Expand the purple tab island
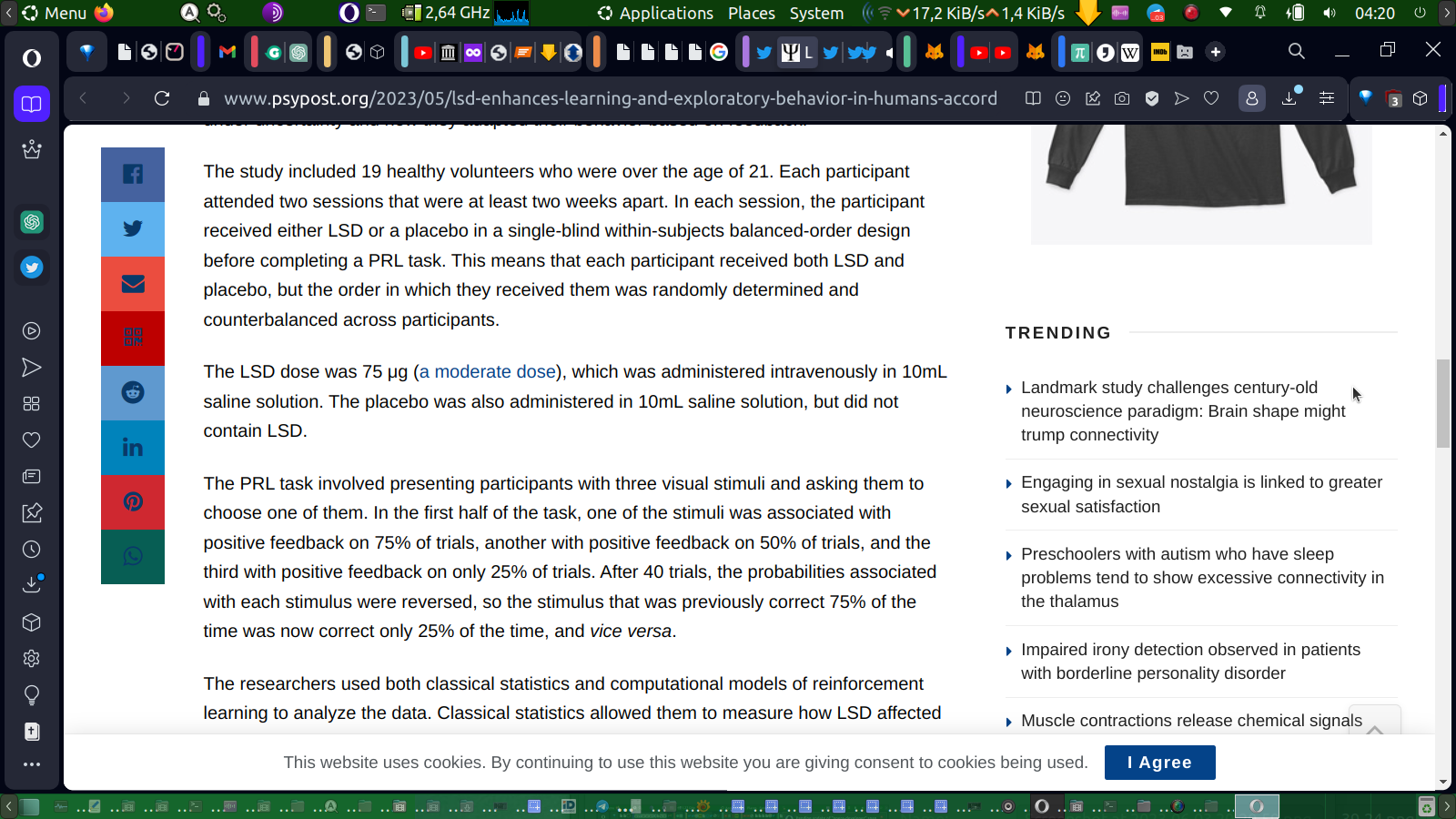 pos(201,52)
